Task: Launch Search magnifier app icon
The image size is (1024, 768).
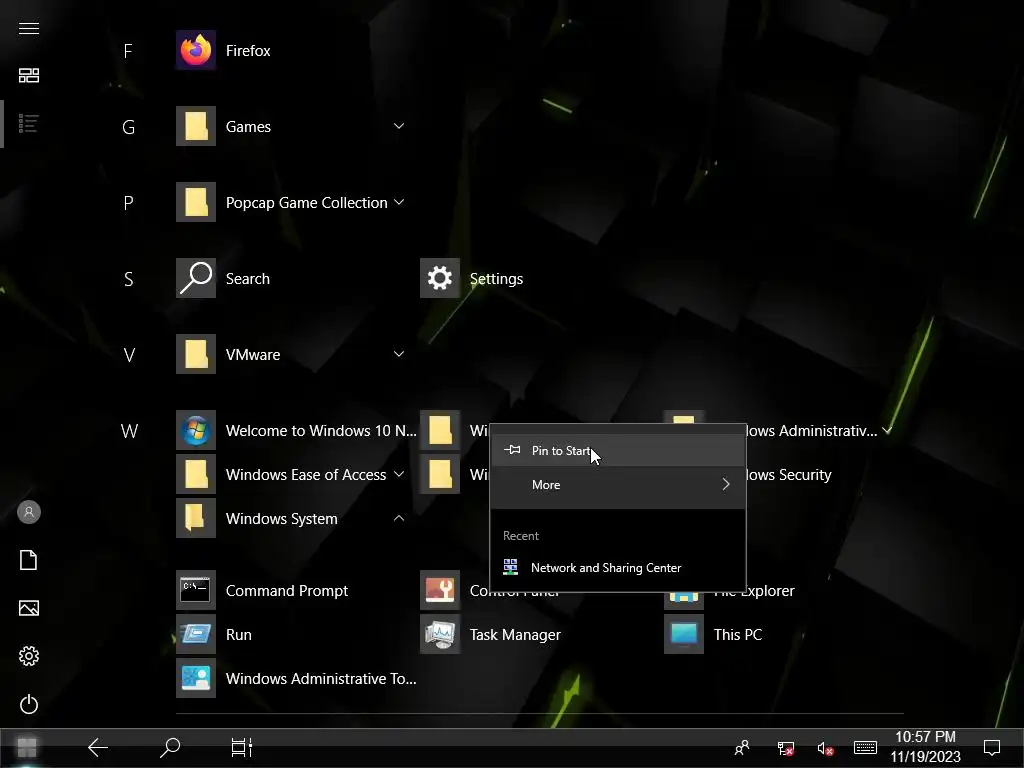Action: [195, 278]
